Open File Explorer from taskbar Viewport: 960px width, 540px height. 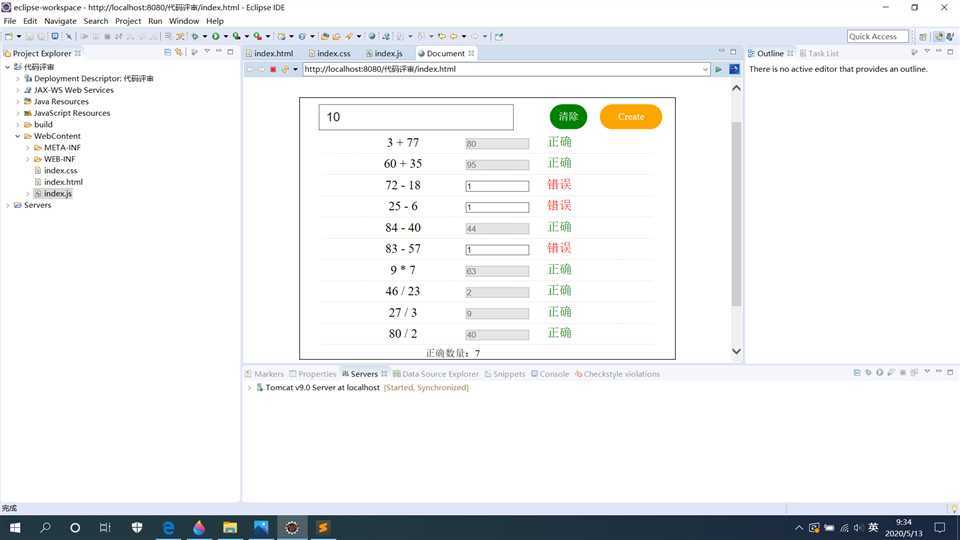pyautogui.click(x=230, y=527)
